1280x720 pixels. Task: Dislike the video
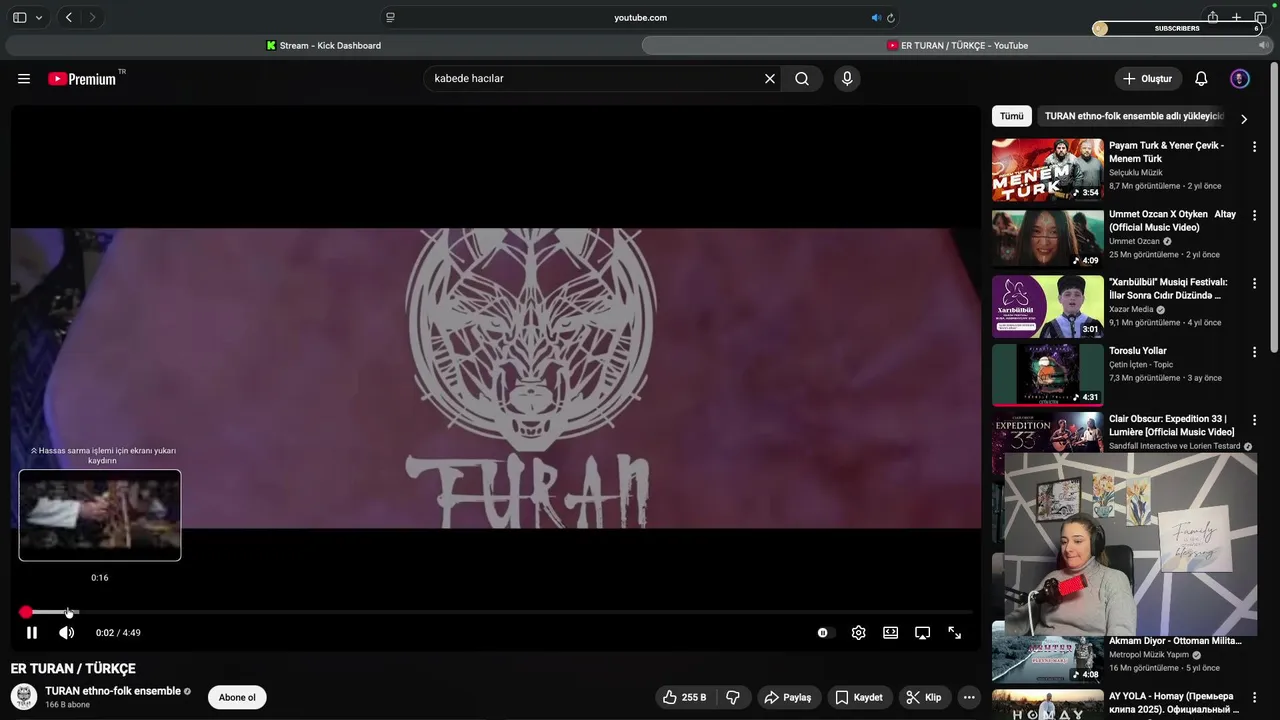coord(732,697)
